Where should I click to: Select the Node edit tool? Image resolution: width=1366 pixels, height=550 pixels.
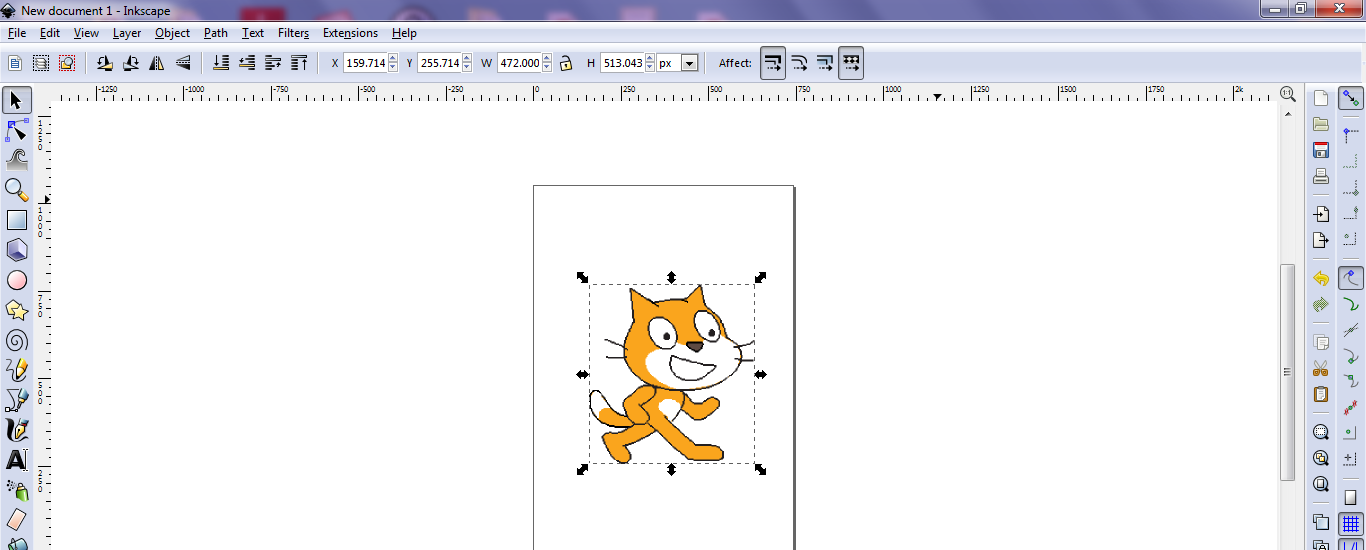click(16, 130)
